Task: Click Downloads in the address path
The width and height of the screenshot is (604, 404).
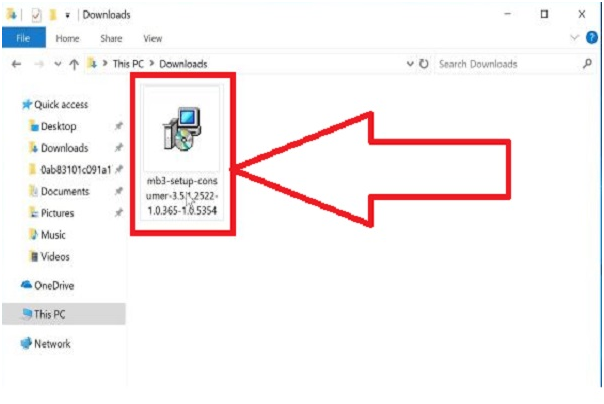Action: click(183, 64)
